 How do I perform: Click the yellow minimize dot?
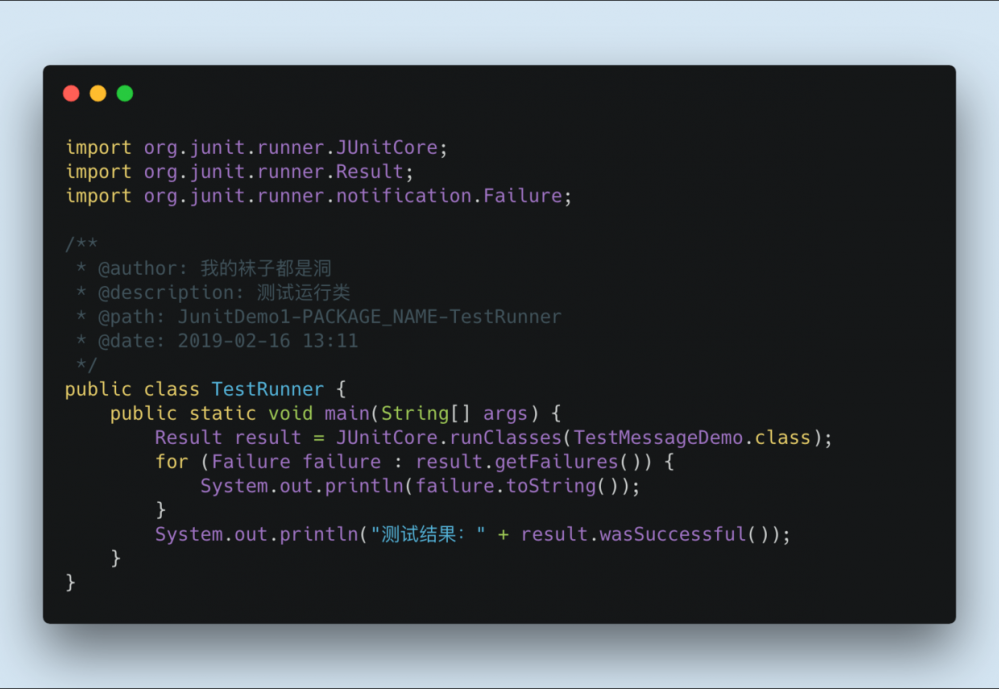(98, 94)
